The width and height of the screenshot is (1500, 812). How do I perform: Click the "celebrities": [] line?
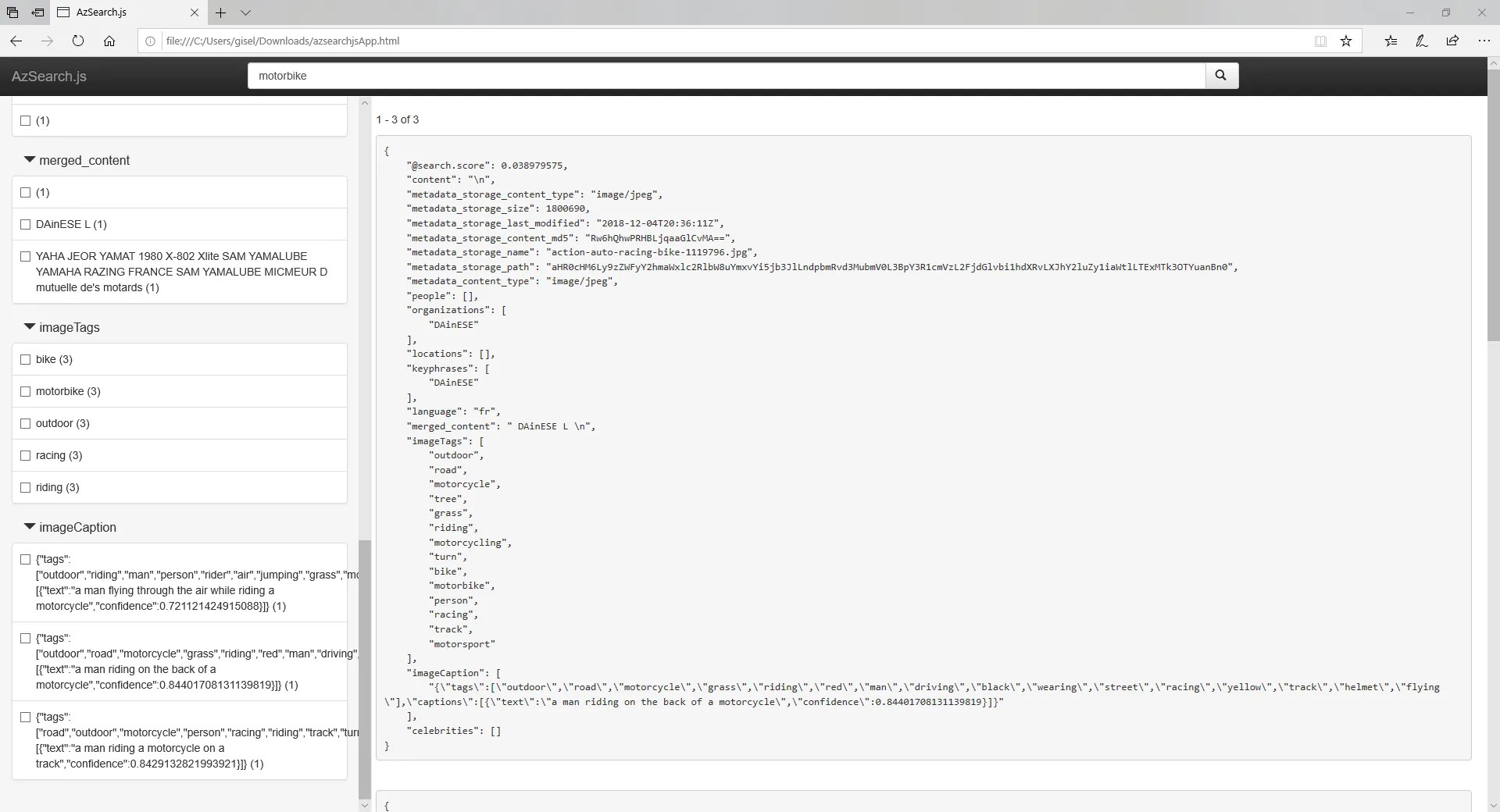tap(454, 731)
